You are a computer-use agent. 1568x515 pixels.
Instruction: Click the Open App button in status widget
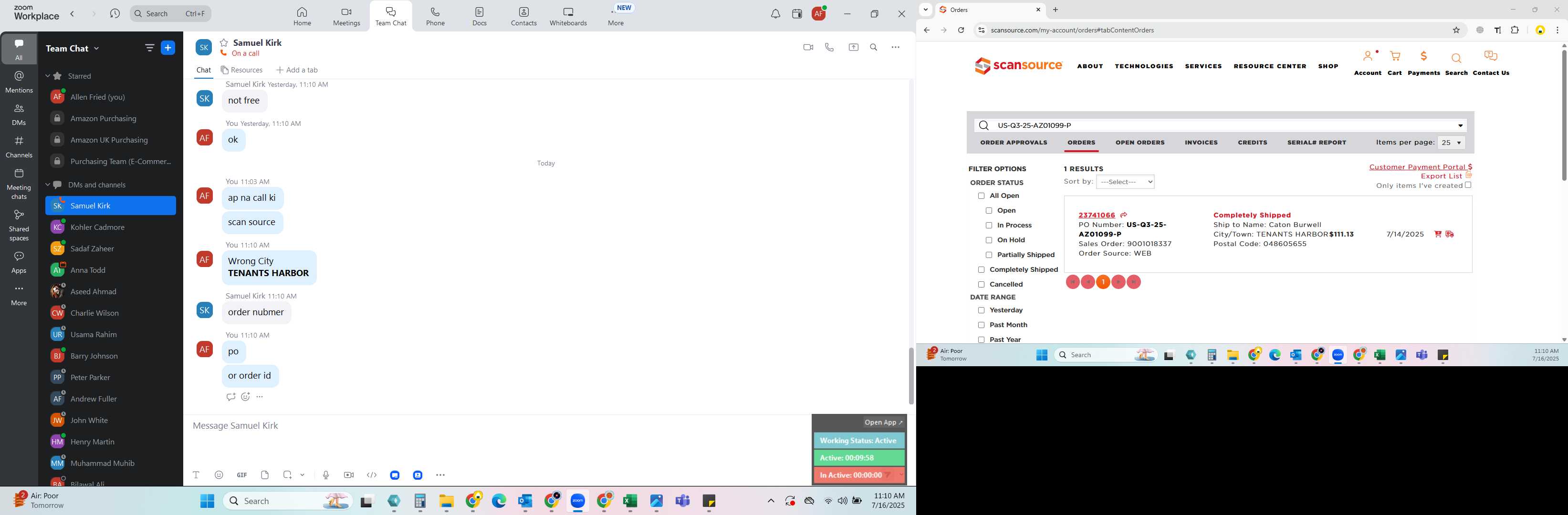click(883, 422)
